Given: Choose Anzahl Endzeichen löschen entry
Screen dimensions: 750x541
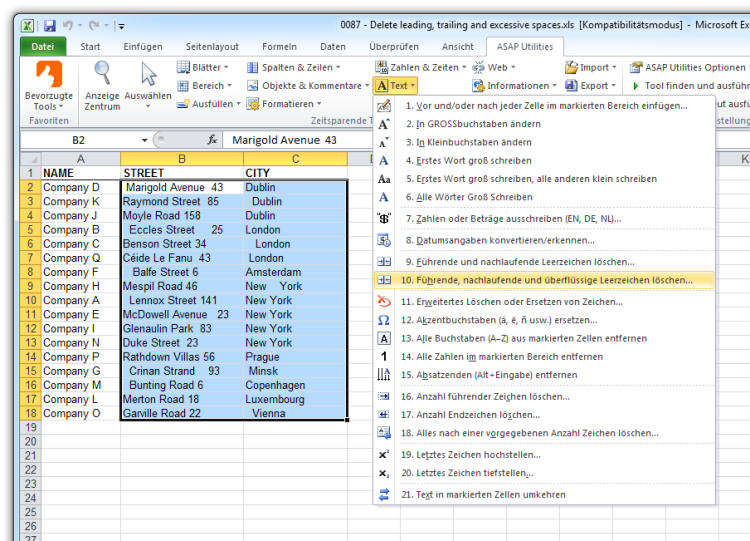Looking at the screenshot, I should tap(544, 415).
